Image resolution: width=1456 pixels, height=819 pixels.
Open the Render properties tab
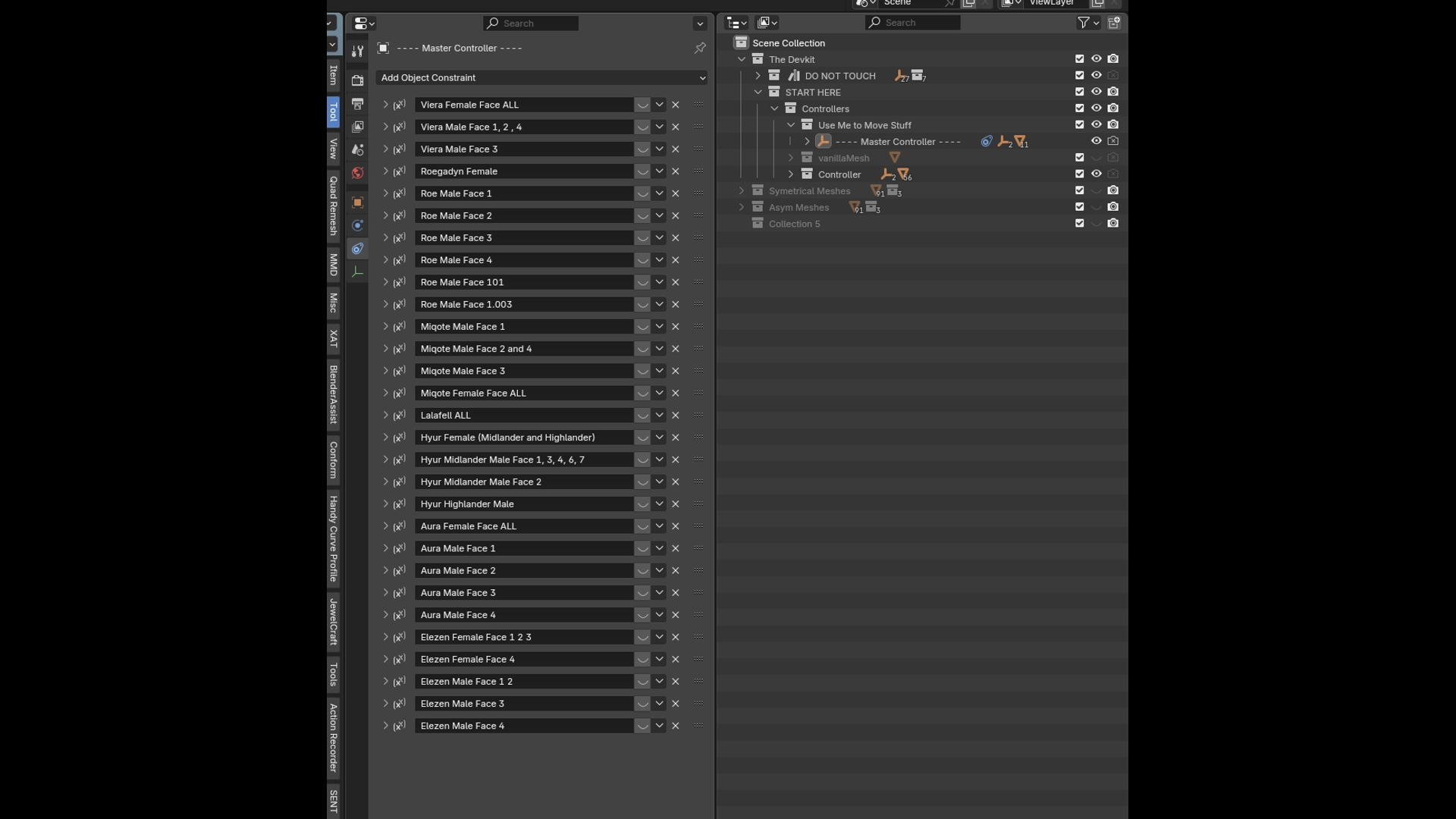(x=357, y=80)
